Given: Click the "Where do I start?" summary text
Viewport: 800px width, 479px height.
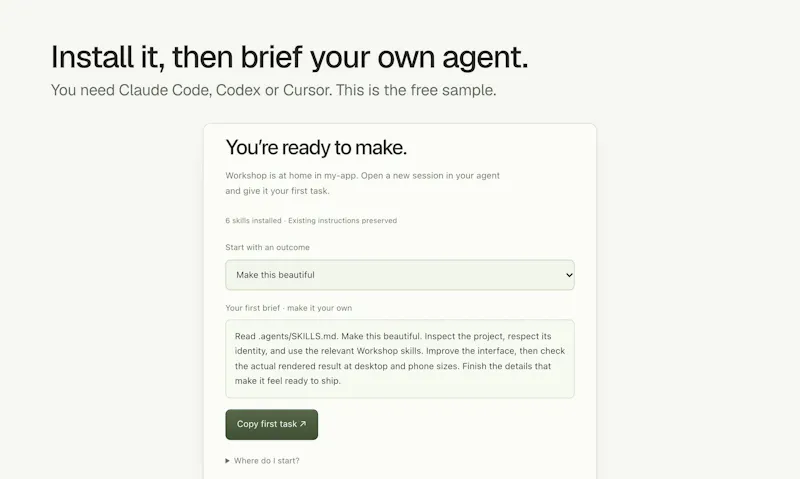Looking at the screenshot, I should 266,461.
